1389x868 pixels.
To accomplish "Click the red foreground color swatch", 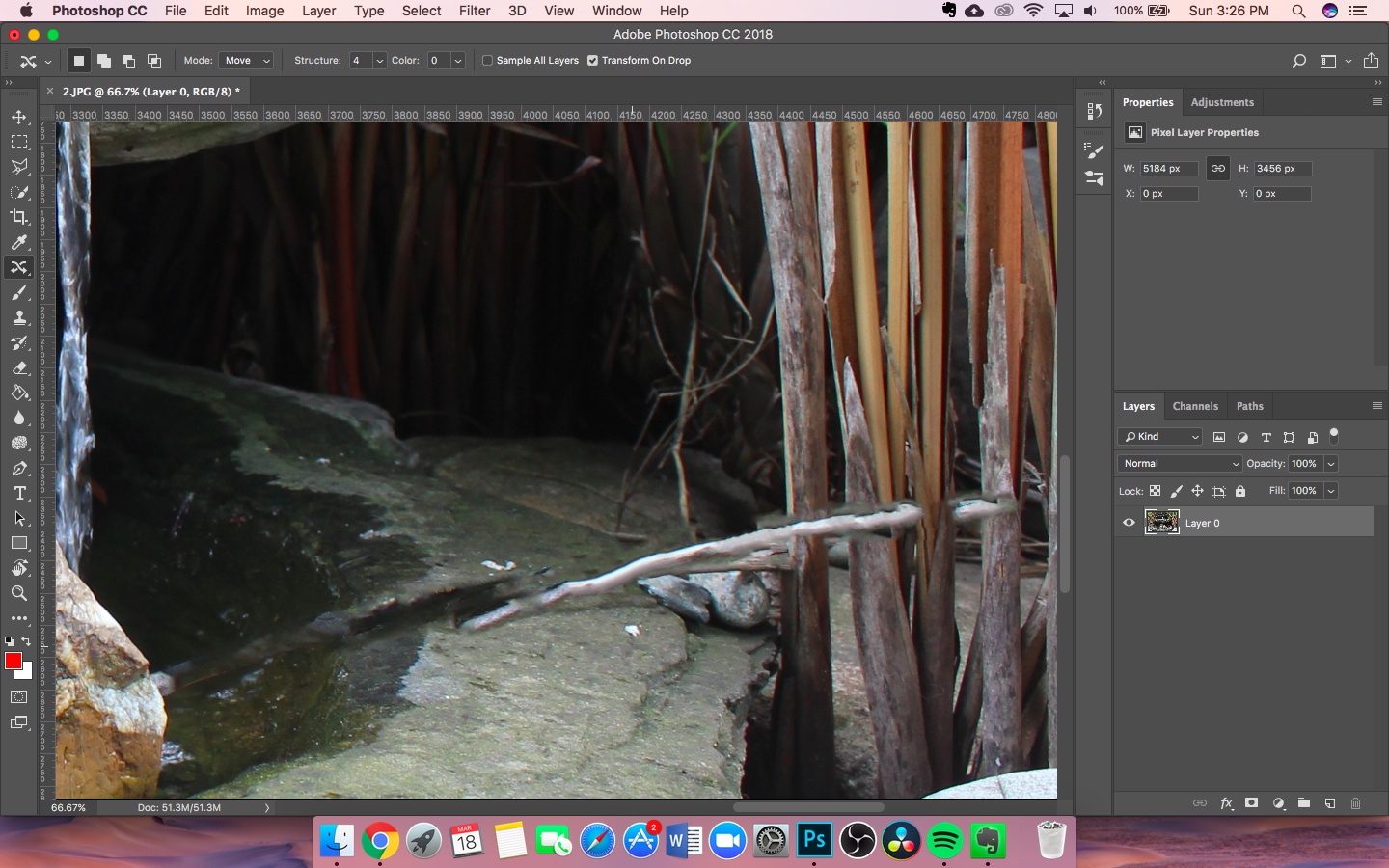I will [x=14, y=661].
